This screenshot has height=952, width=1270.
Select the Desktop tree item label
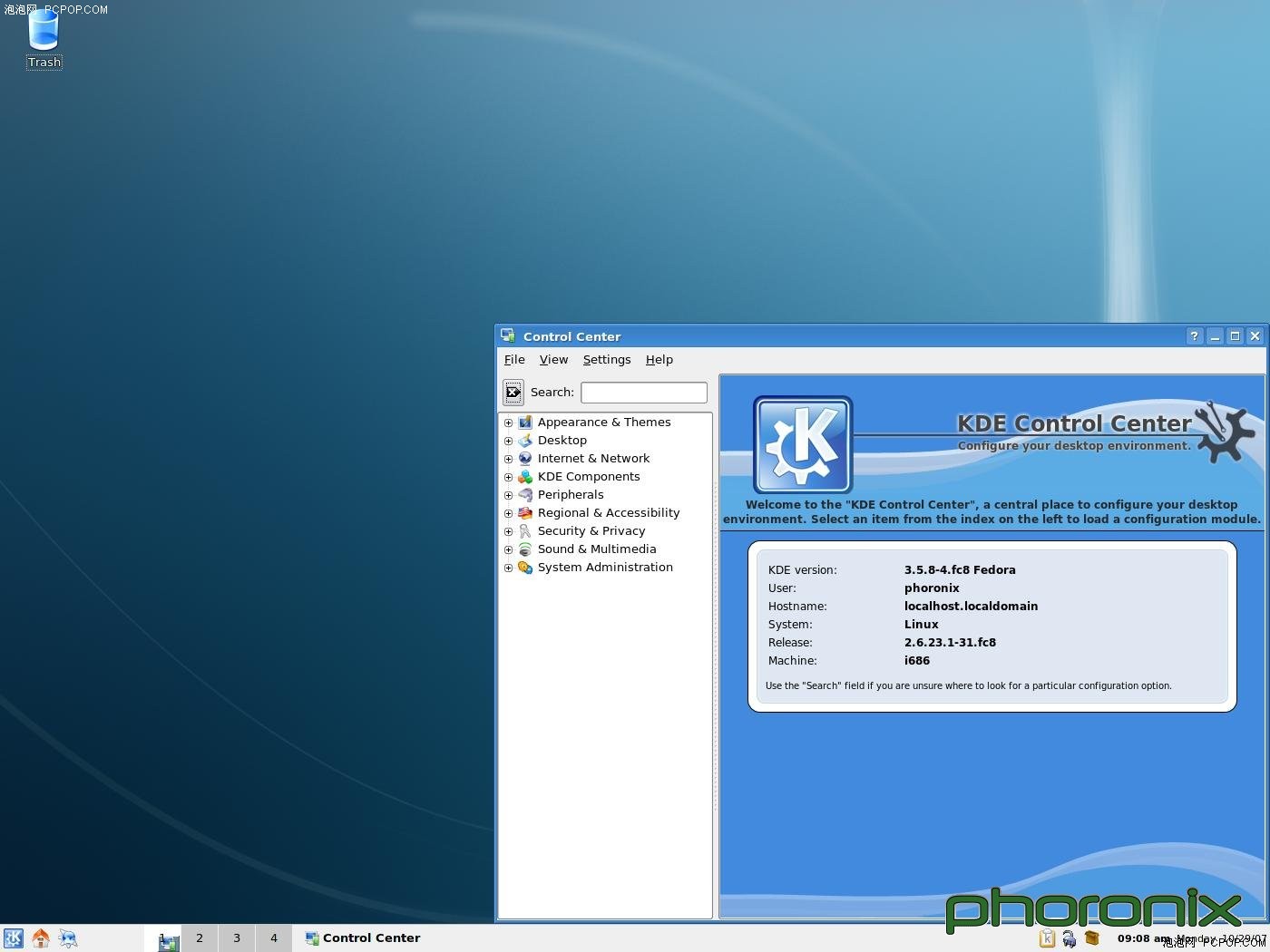point(562,441)
